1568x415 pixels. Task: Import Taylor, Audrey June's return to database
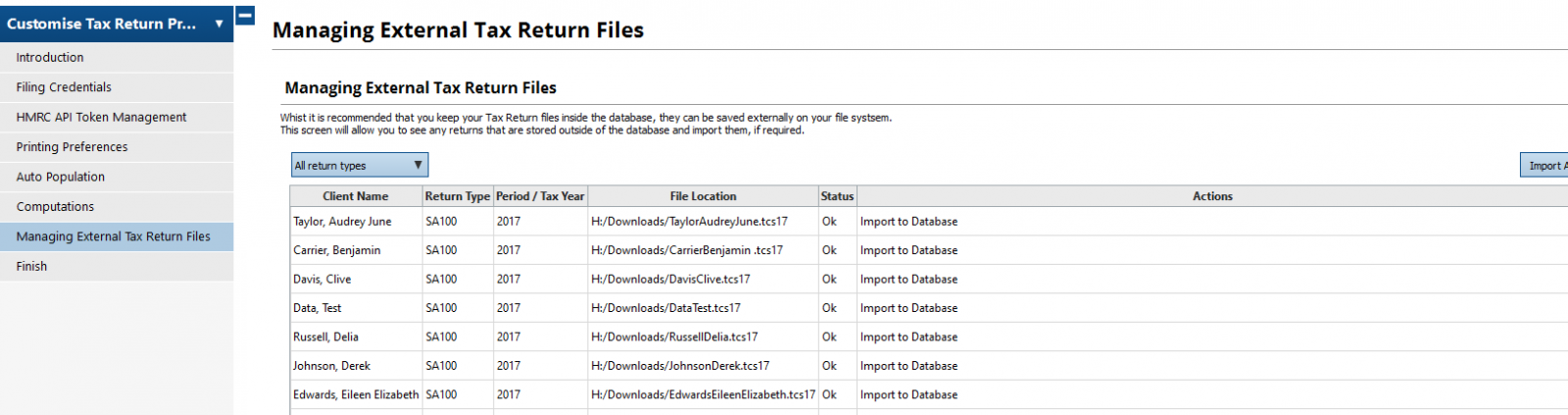(908, 222)
